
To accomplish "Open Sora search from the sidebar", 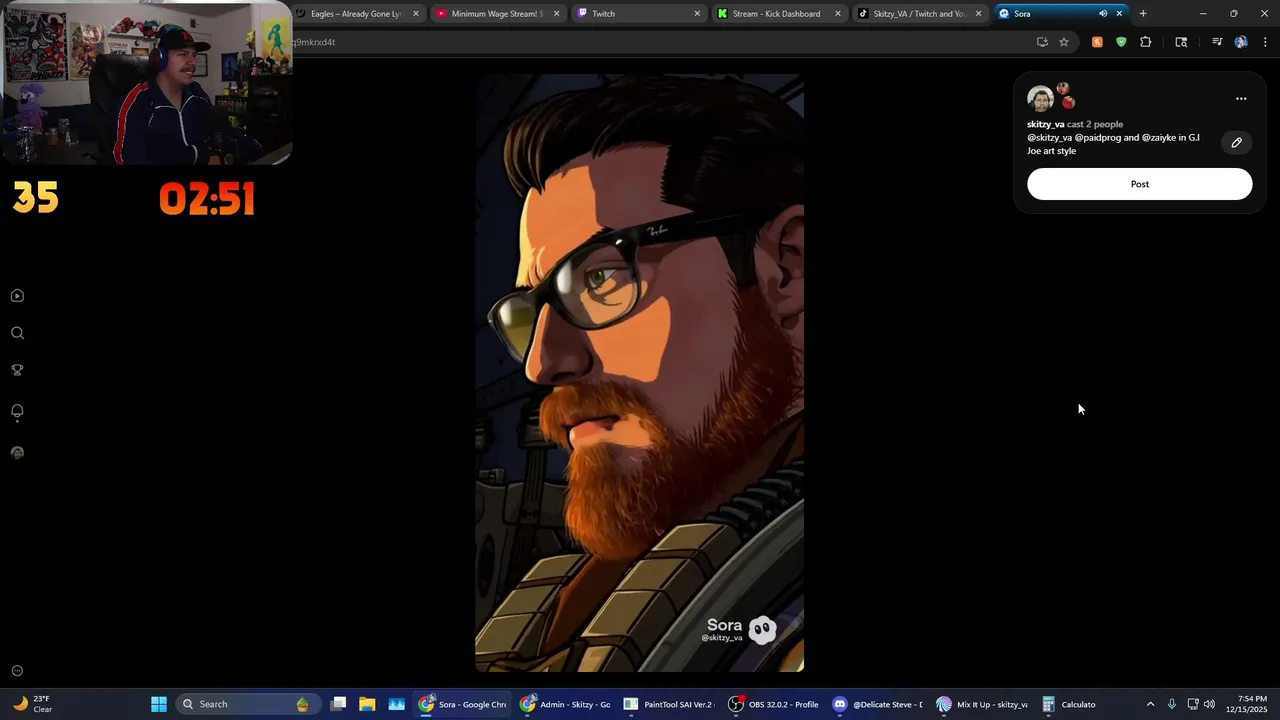I will coord(17,333).
